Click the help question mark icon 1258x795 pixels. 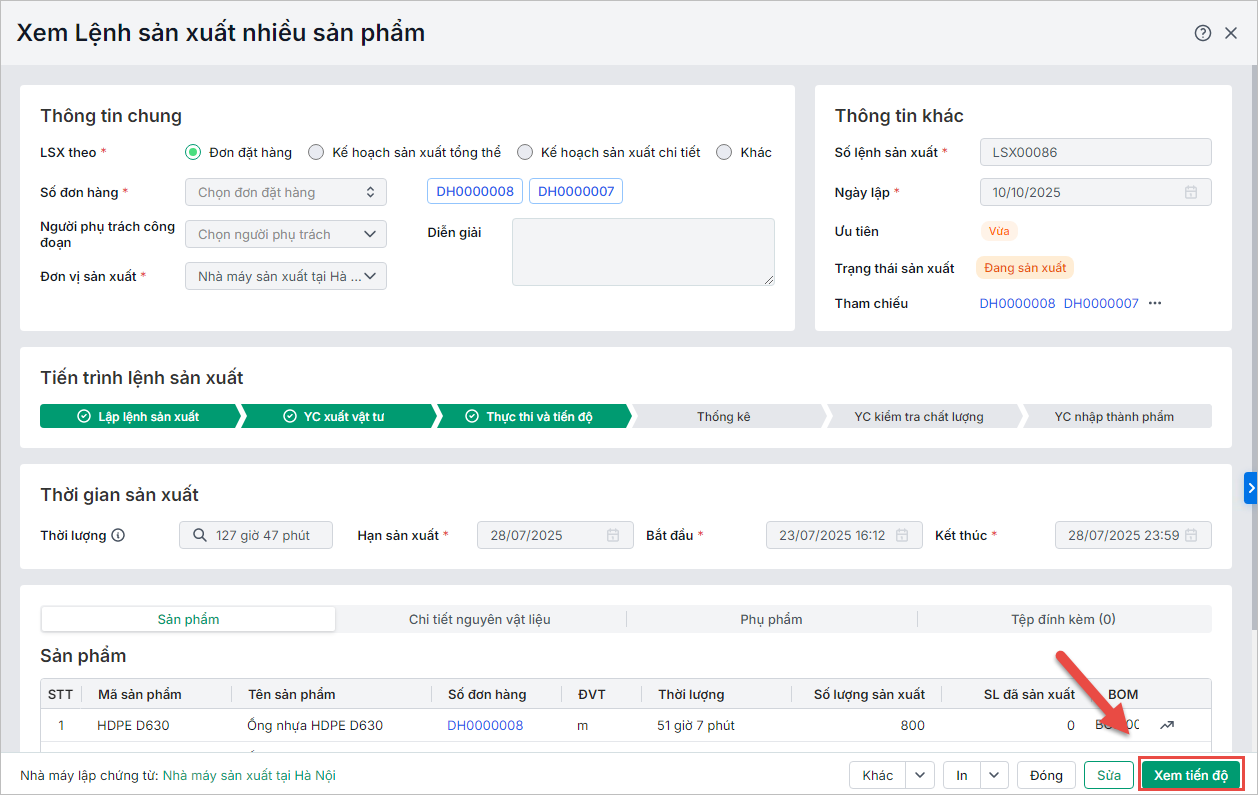(1203, 33)
